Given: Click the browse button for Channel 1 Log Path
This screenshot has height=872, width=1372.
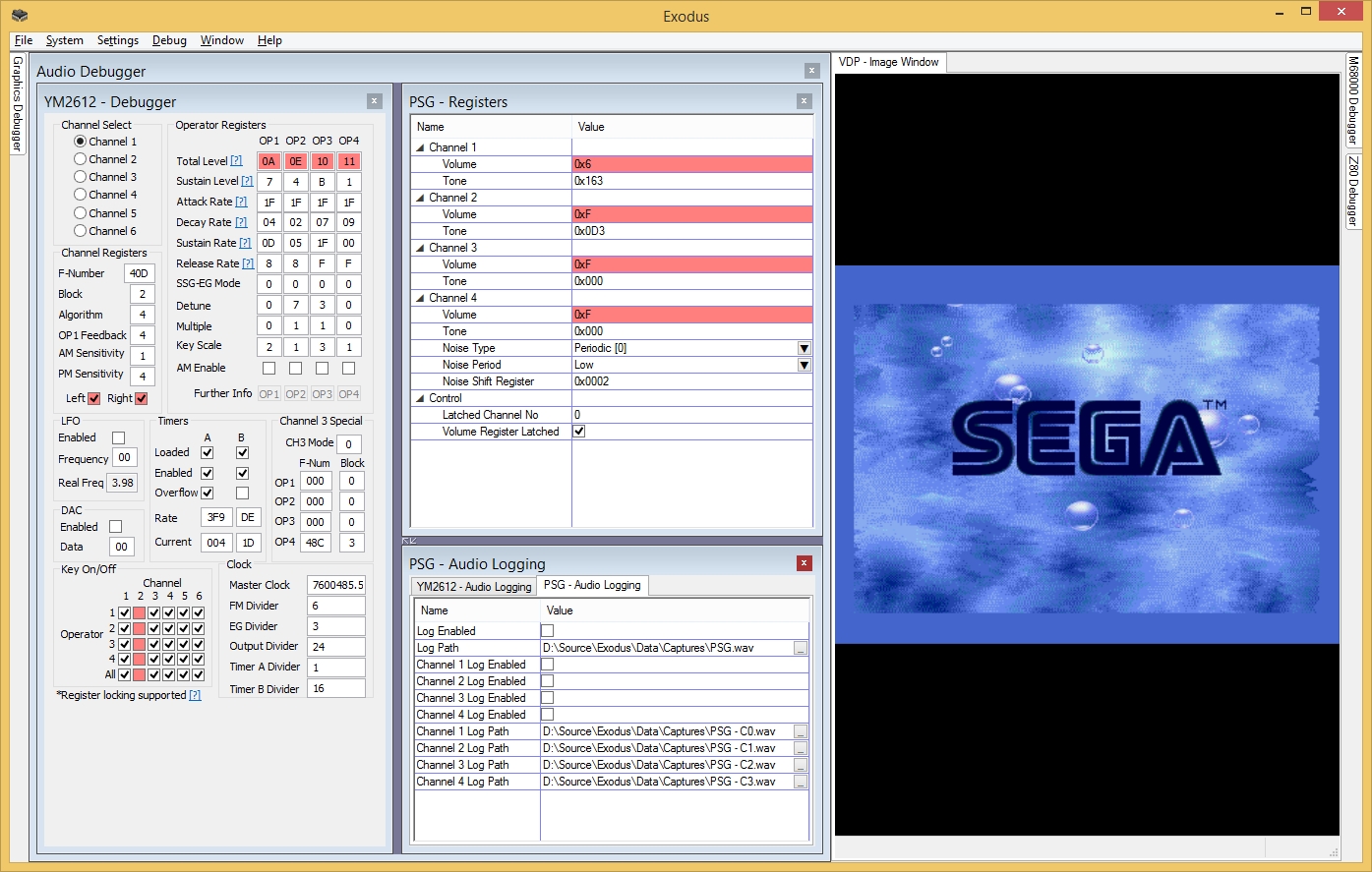Looking at the screenshot, I should point(801,732).
